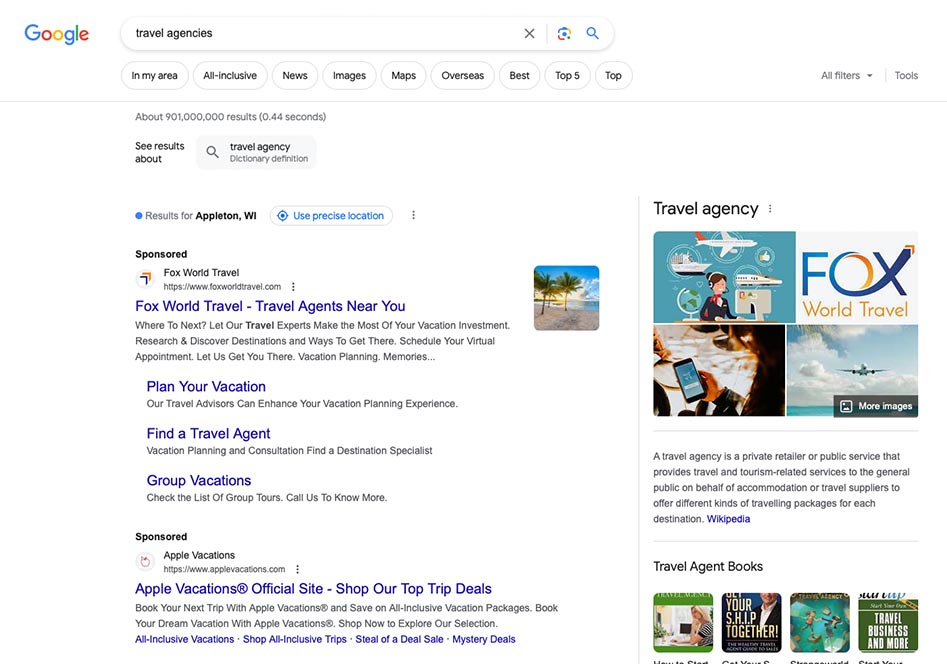
Task: Open three-dot menu next to foxworldtravel.com
Action: tap(294, 286)
